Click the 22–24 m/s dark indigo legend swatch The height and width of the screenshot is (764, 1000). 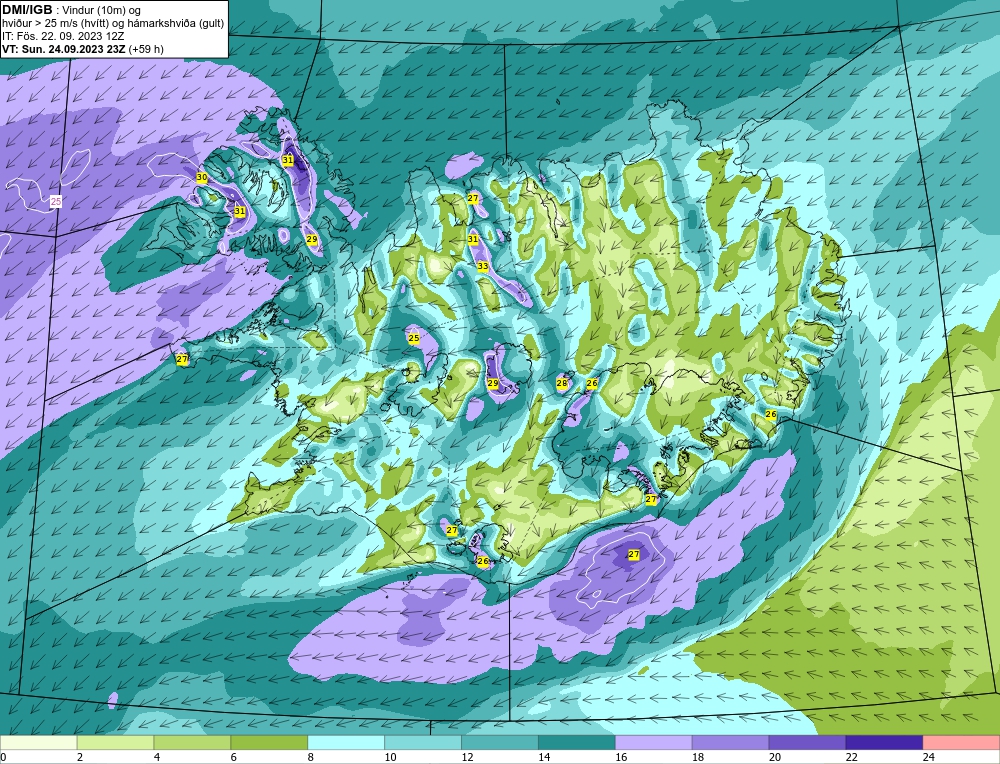885,743
